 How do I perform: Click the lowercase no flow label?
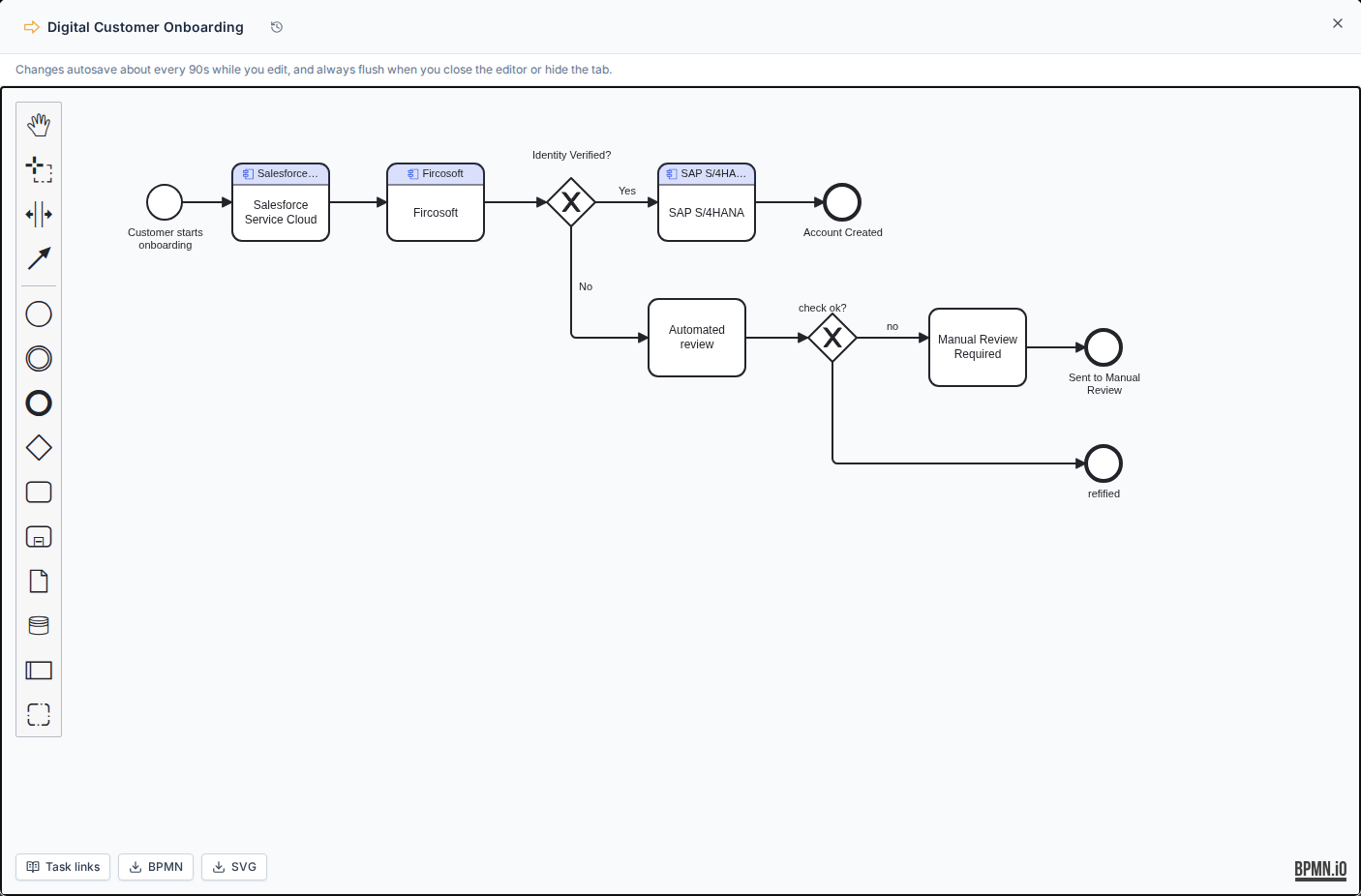coord(892,326)
